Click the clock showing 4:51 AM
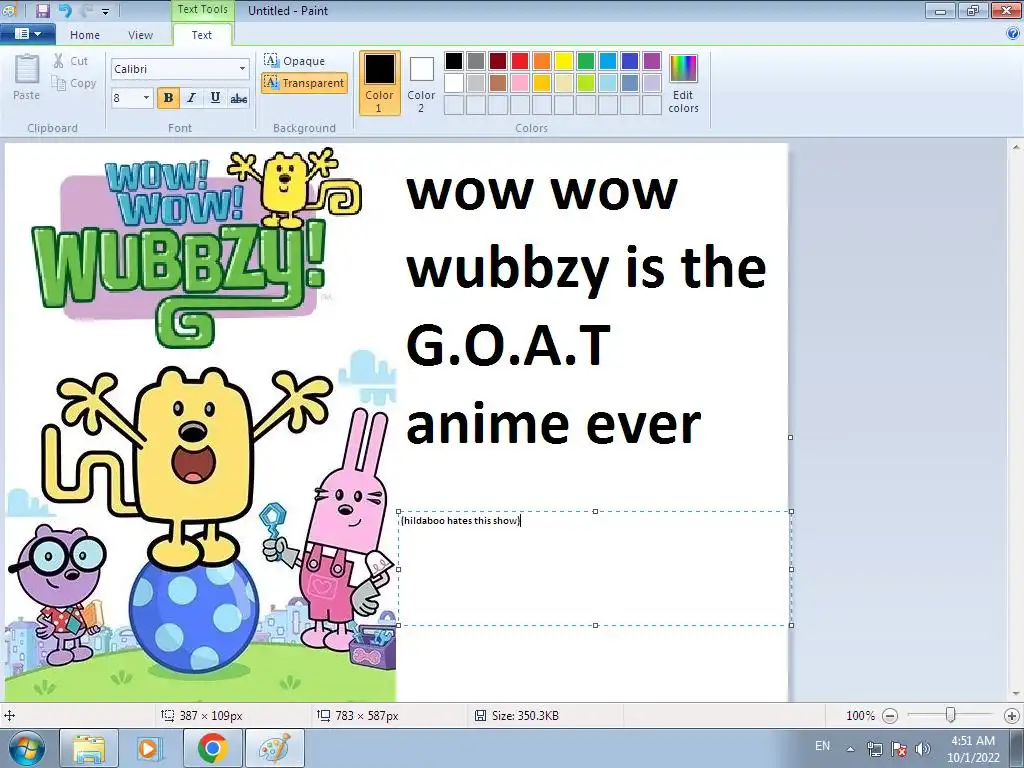1024x768 pixels. pos(973,749)
